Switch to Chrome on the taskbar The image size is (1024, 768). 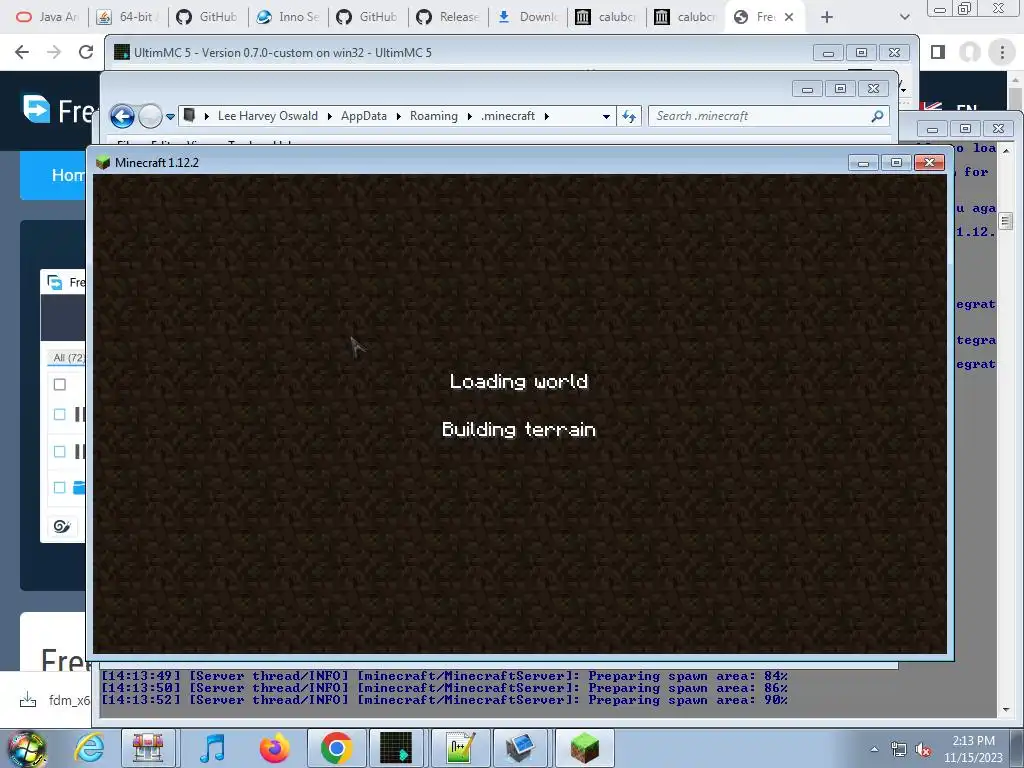(336, 748)
